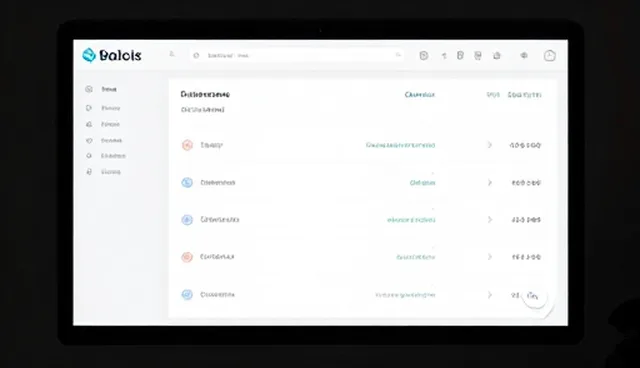Screen dimensions: 640x368
Task: Click the fourth icon in the top toolbar group
Action: 478,55
